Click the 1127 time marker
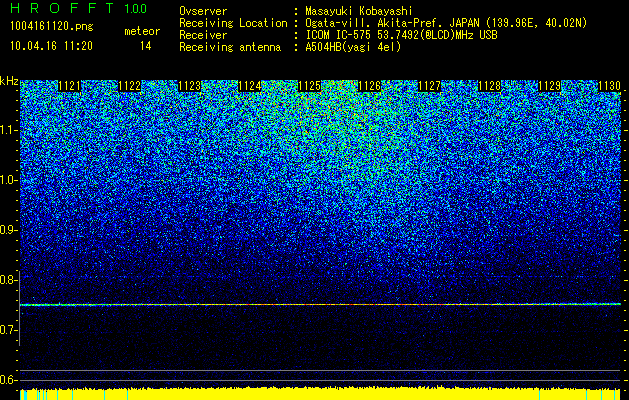This screenshot has width=629, height=400. (429, 86)
